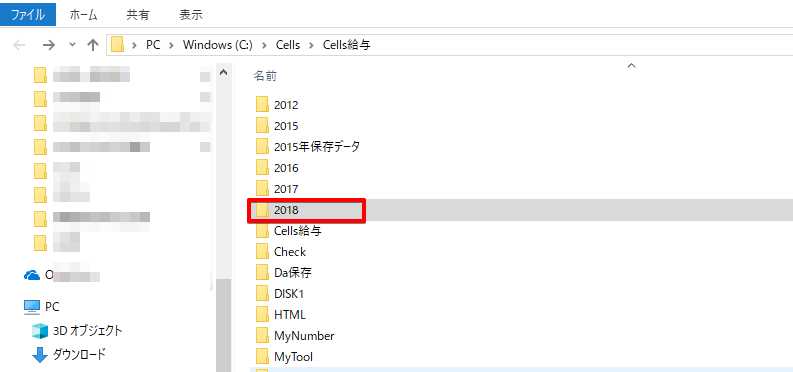Select the HTML folder icon
The height and width of the screenshot is (372, 793).
262,314
